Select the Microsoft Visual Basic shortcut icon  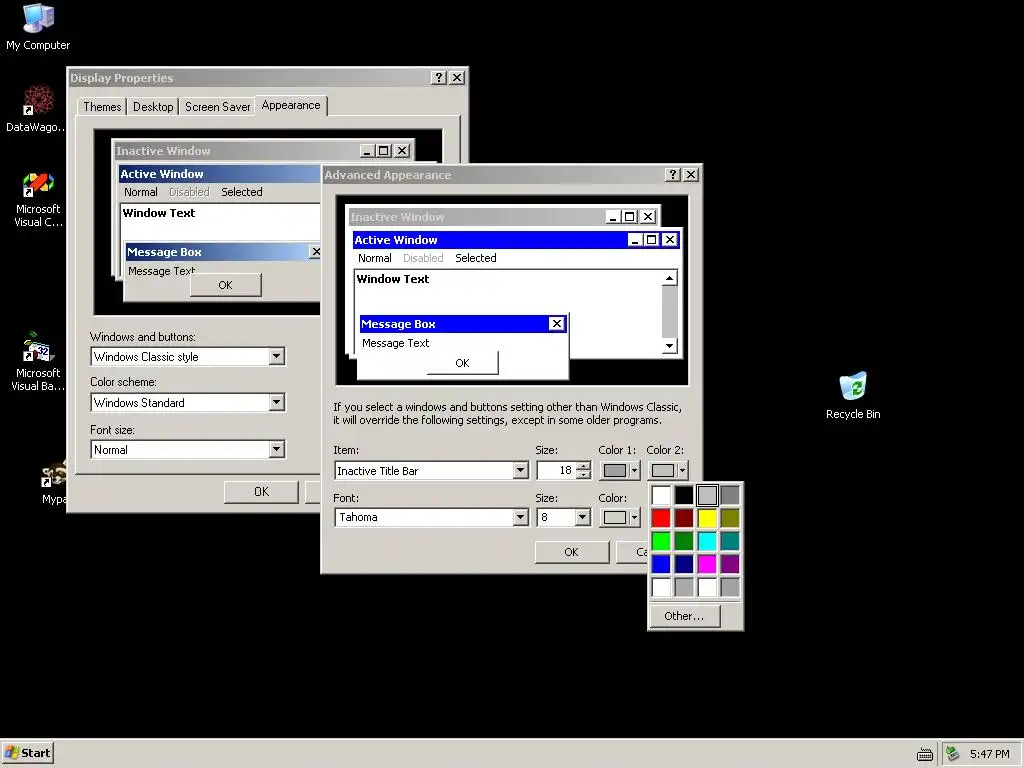click(38, 362)
